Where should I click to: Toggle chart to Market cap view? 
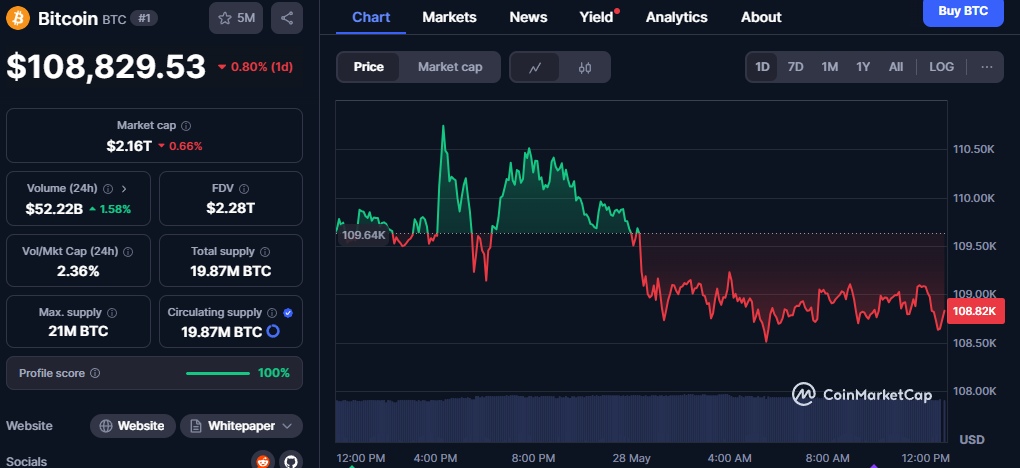(x=450, y=67)
